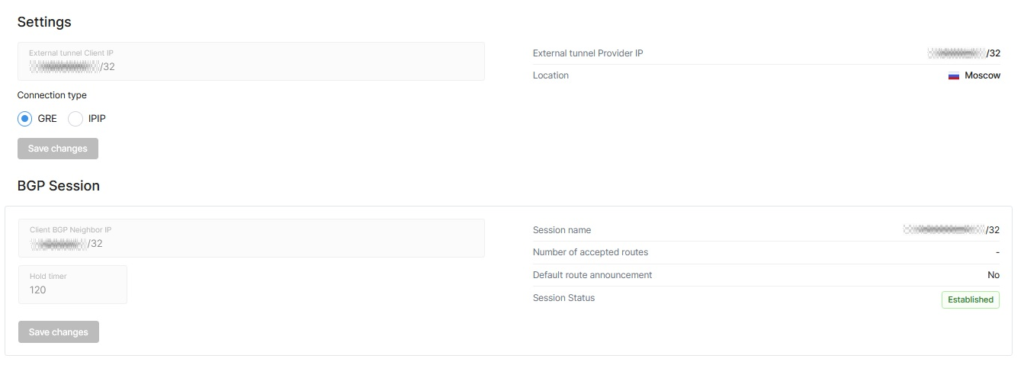The height and width of the screenshot is (365, 1024).
Task: Select the GRE connection type radio button
Action: point(25,119)
